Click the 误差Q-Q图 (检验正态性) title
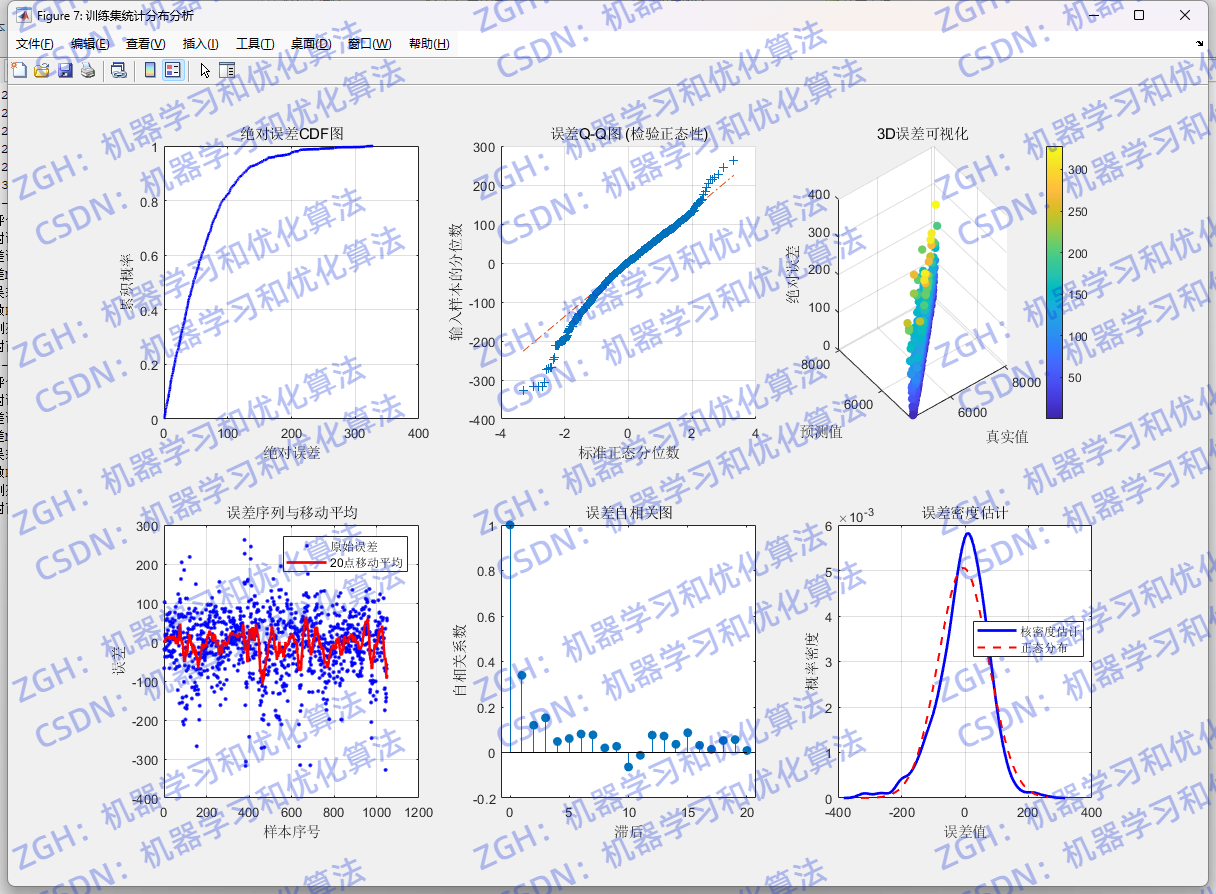Image resolution: width=1216 pixels, height=894 pixels. click(629, 134)
